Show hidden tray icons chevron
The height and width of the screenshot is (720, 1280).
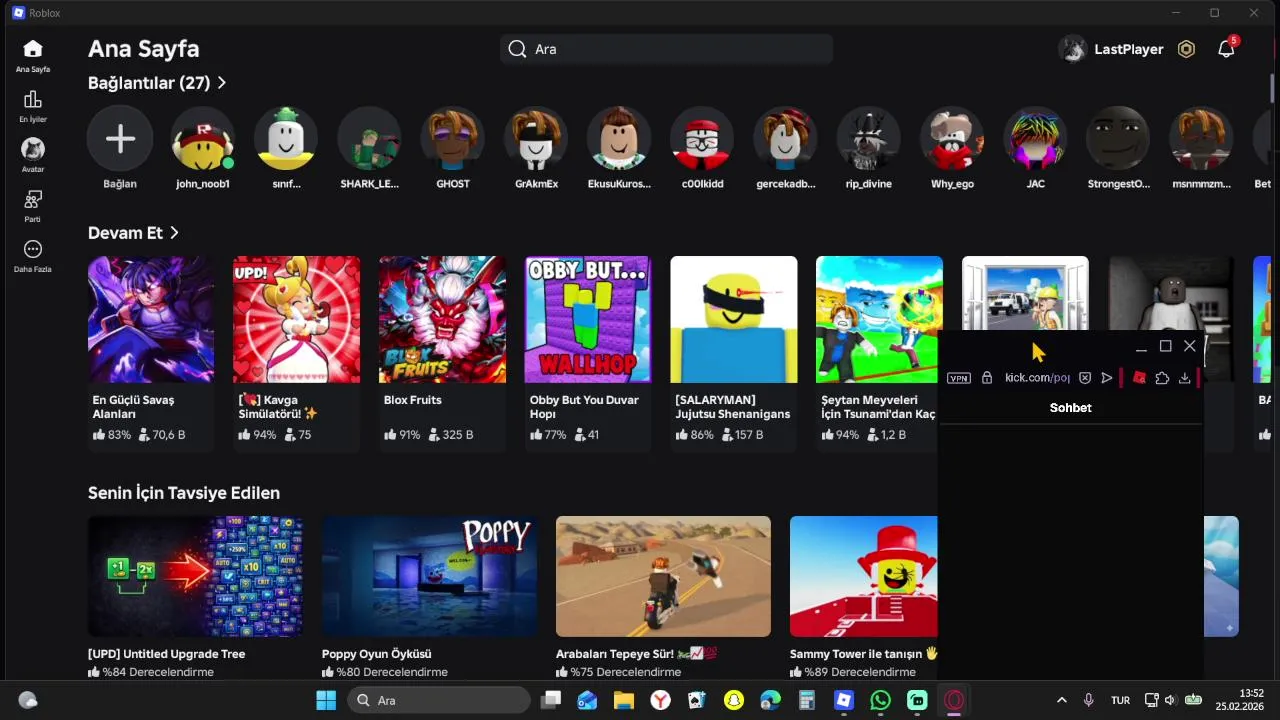tap(1061, 700)
